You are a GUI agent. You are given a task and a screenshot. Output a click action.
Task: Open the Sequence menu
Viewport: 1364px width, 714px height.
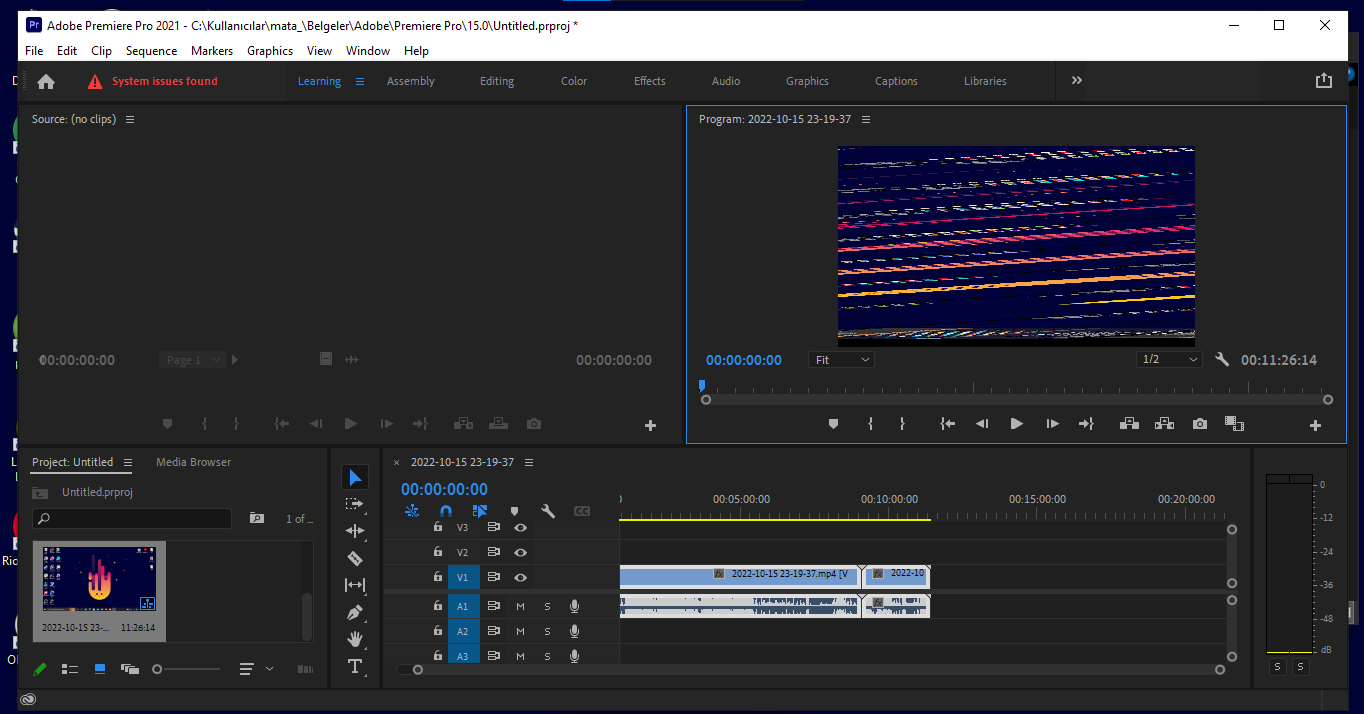[151, 51]
